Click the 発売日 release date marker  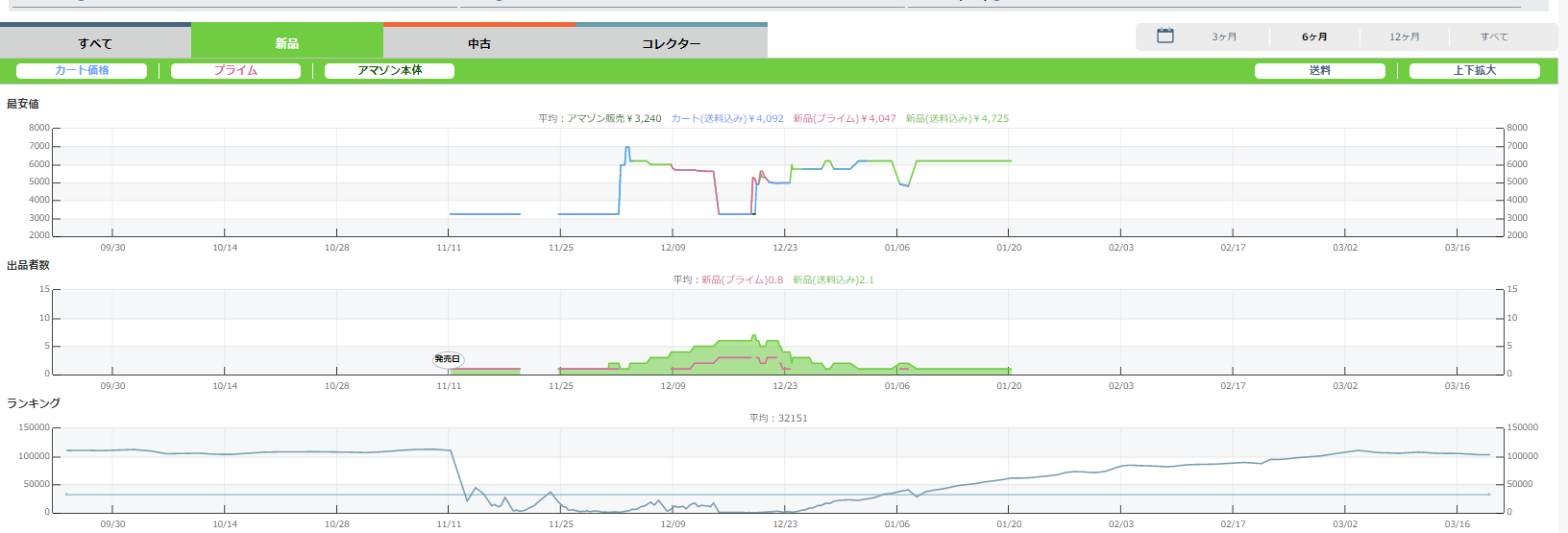[x=448, y=359]
